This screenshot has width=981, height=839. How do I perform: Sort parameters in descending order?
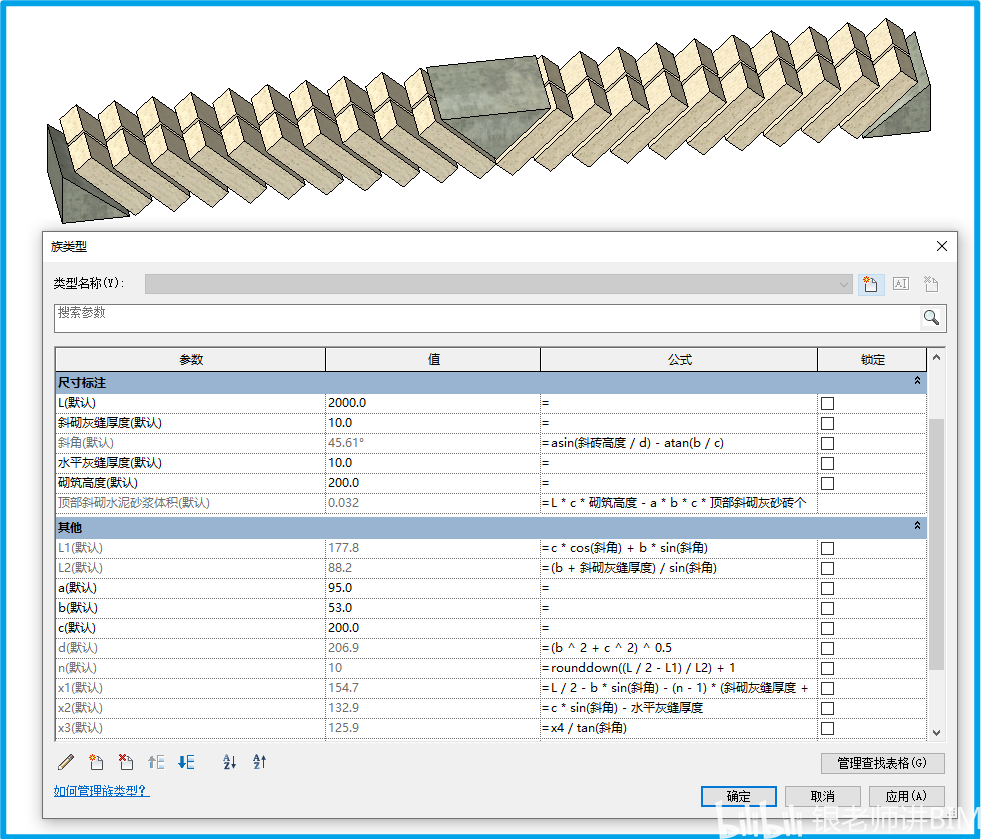pos(260,763)
